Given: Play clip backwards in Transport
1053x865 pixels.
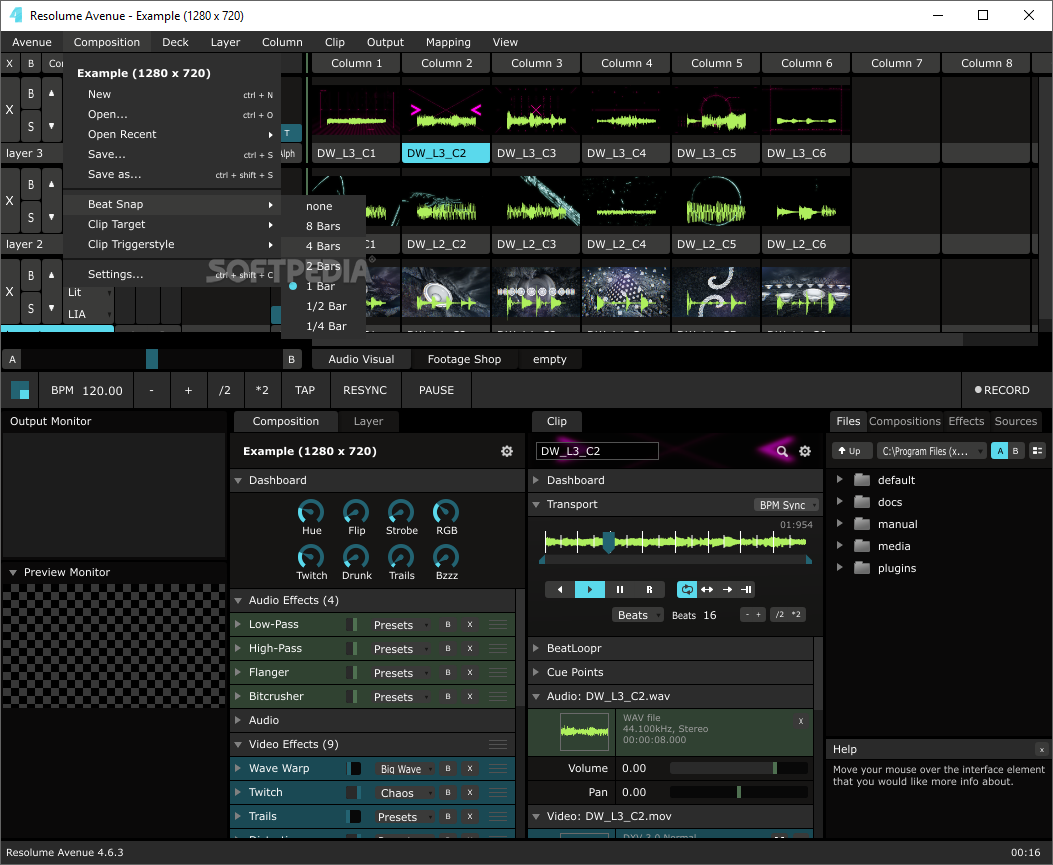Looking at the screenshot, I should click(560, 590).
